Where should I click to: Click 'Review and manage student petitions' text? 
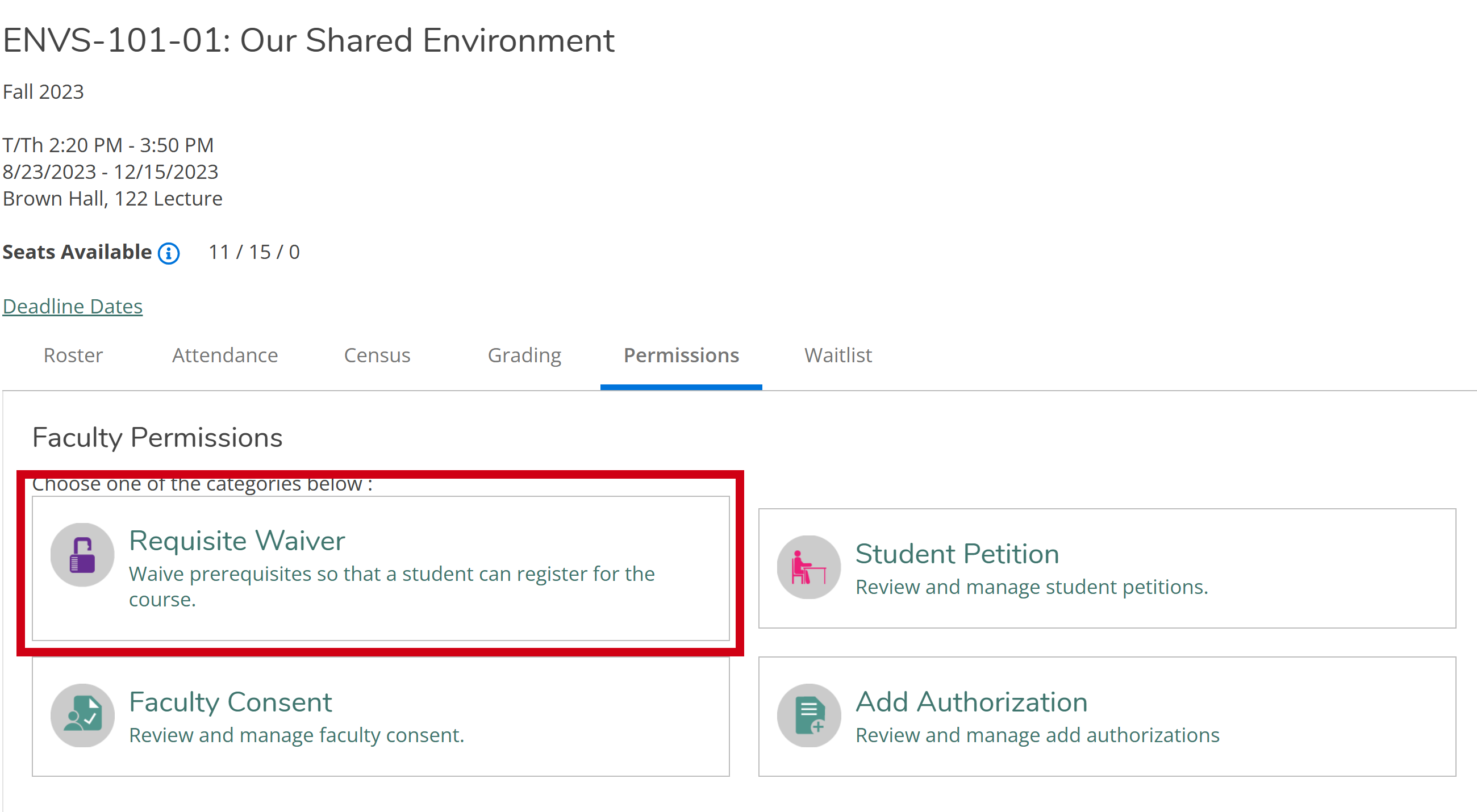pyautogui.click(x=1031, y=587)
